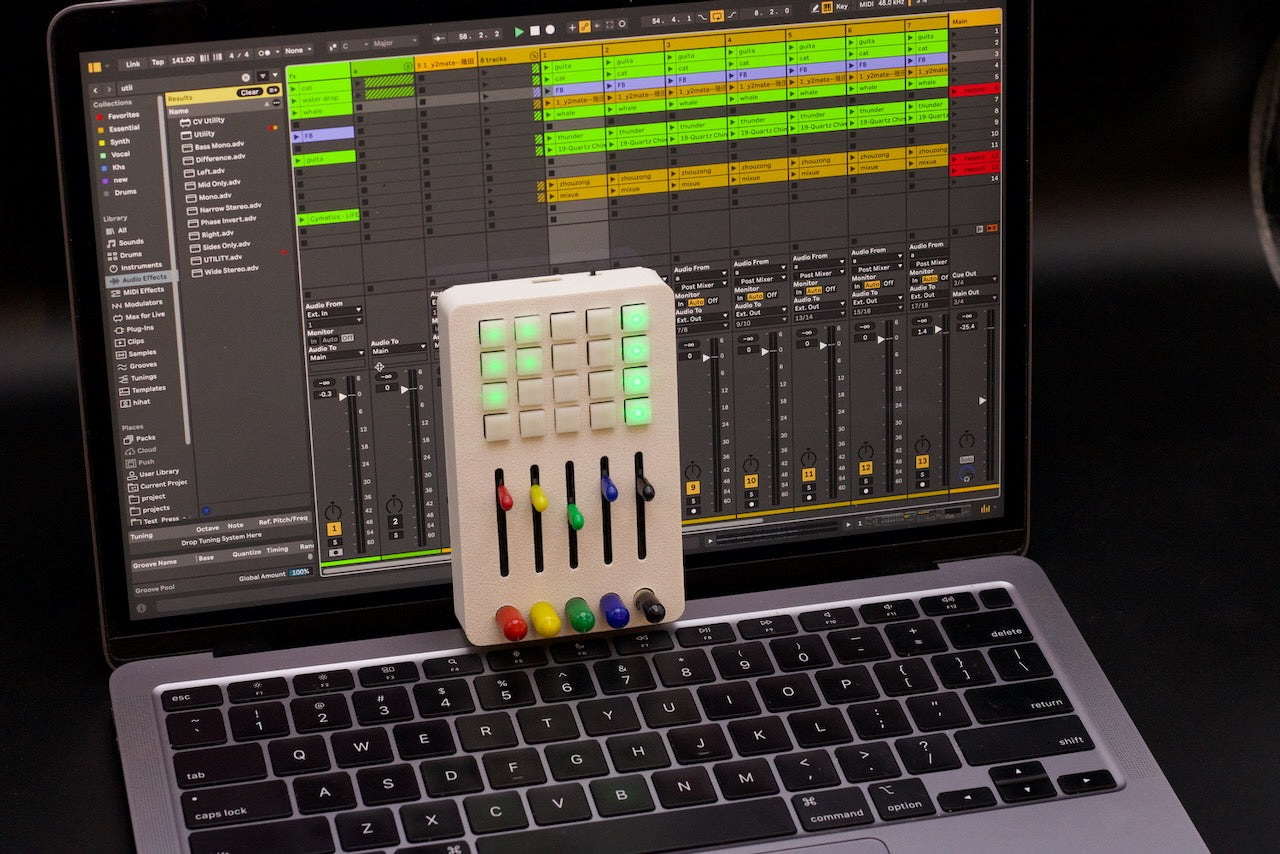Enable Key map mode
1280x854 pixels.
pos(842,7)
